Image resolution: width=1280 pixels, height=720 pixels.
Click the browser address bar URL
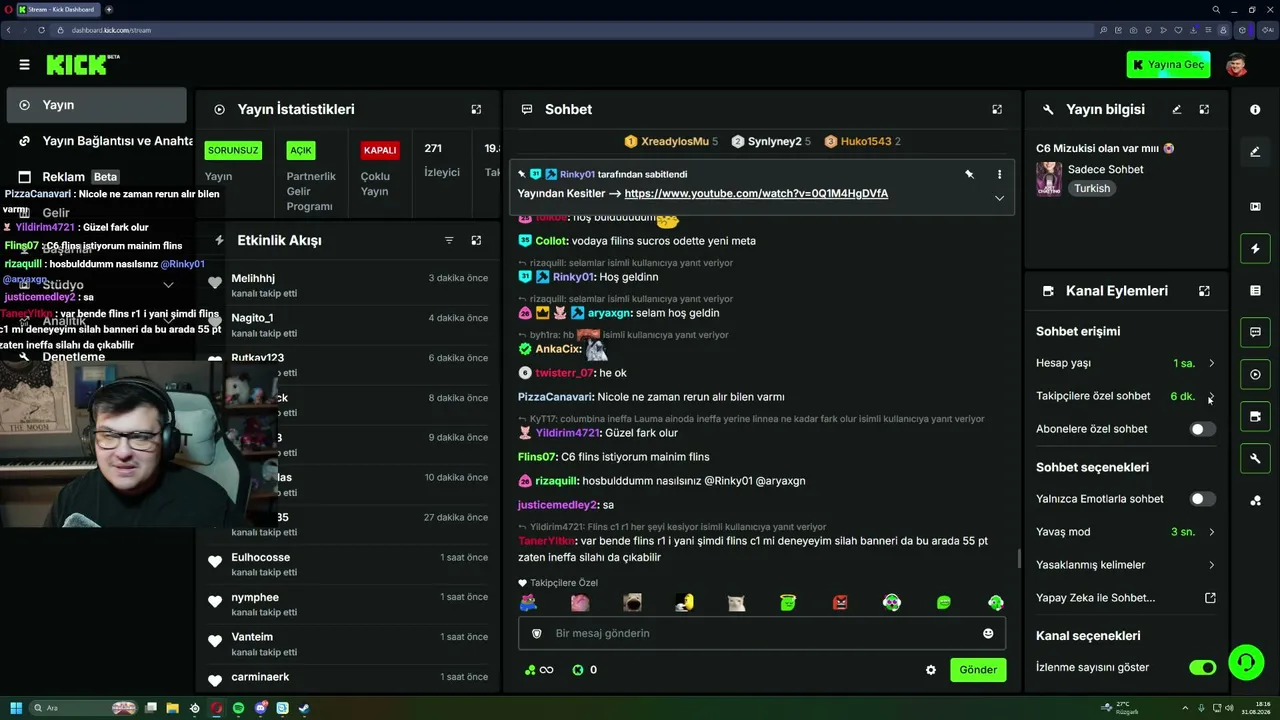(x=111, y=30)
